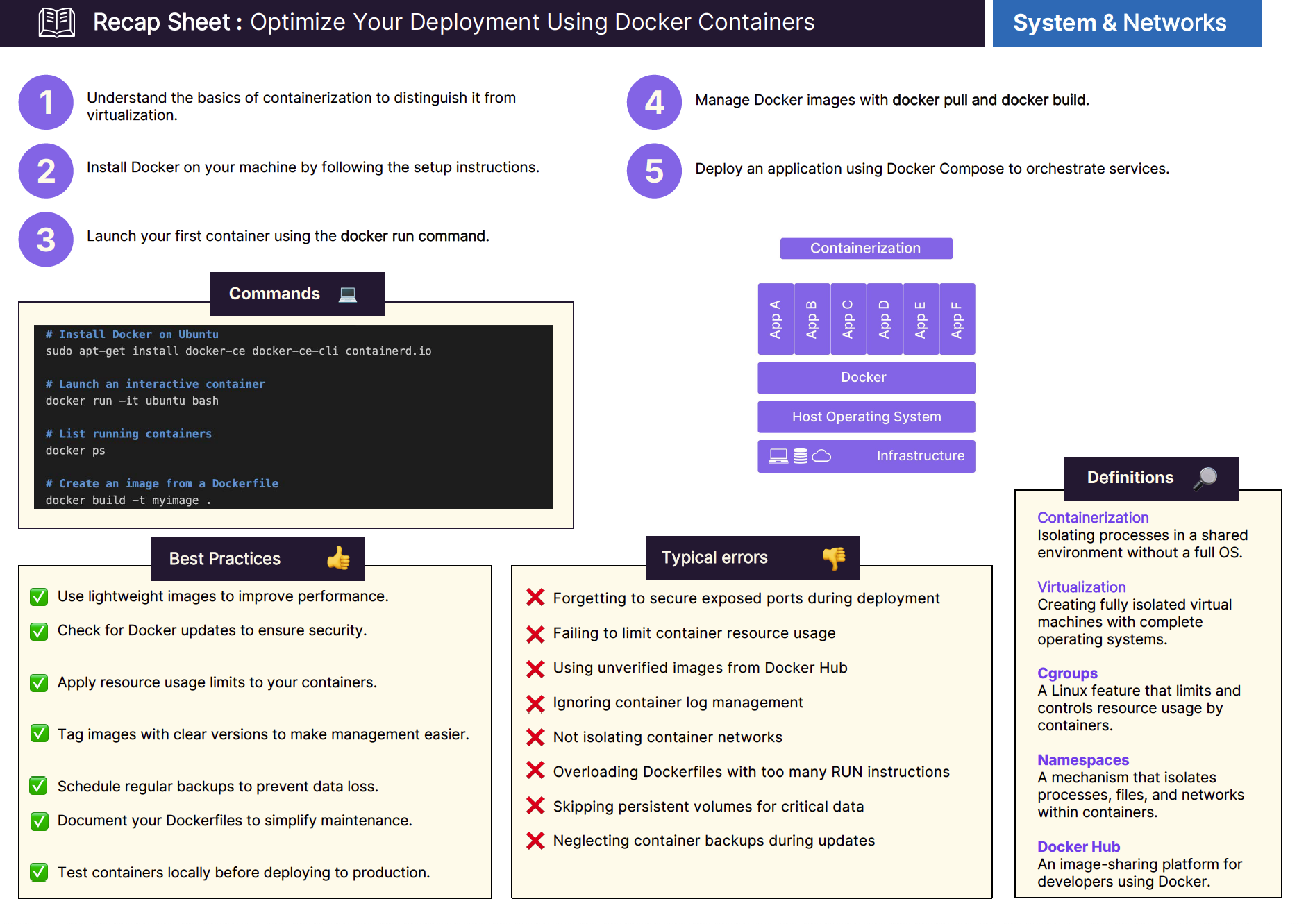
Task: Click the Namespaces definition heading
Action: tap(1082, 760)
